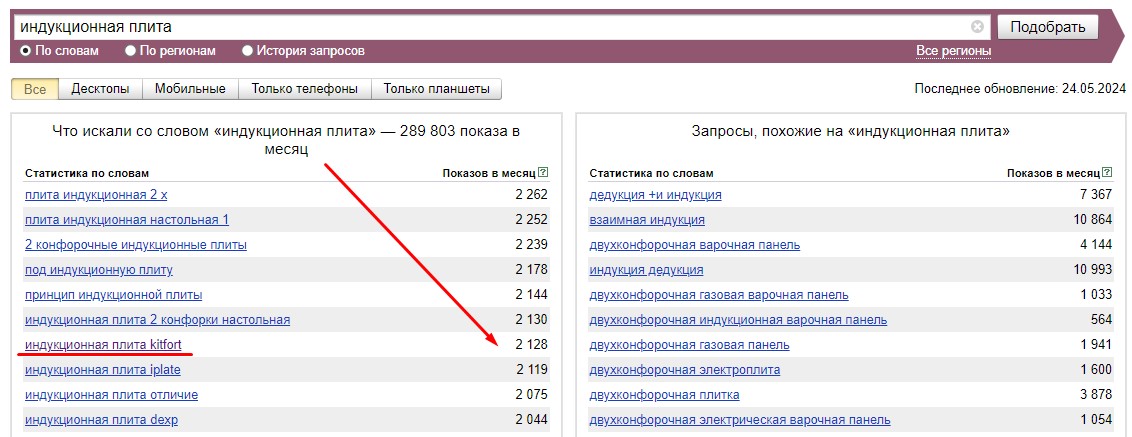This screenshot has width=1132, height=437.
Task: Click the 2 262 impressions value
Action: point(531,195)
